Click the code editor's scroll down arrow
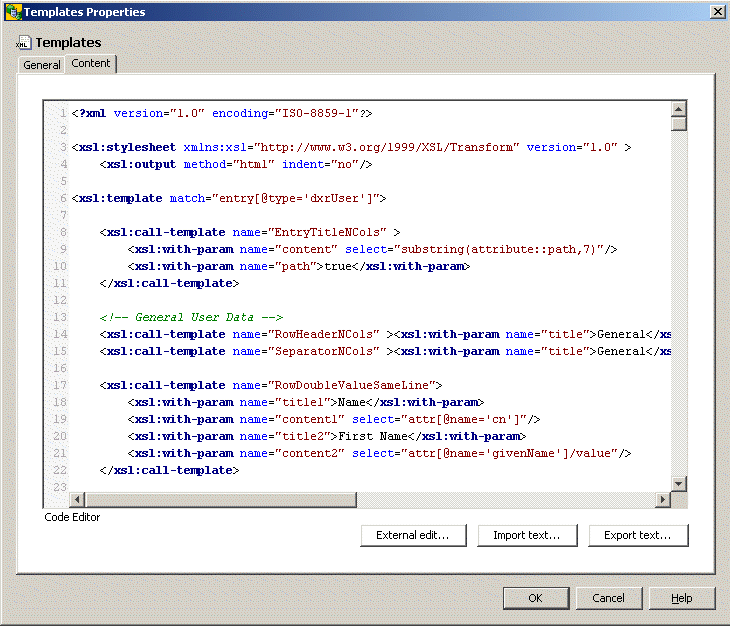Image resolution: width=730 pixels, height=626 pixels. click(679, 484)
